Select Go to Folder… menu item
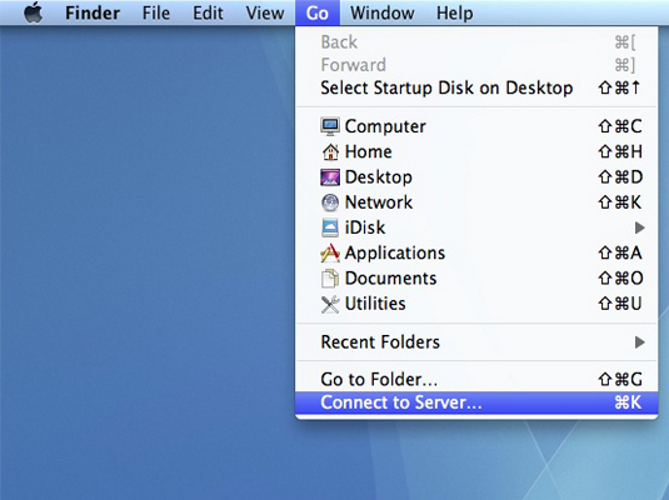669x500 pixels. tap(379, 379)
